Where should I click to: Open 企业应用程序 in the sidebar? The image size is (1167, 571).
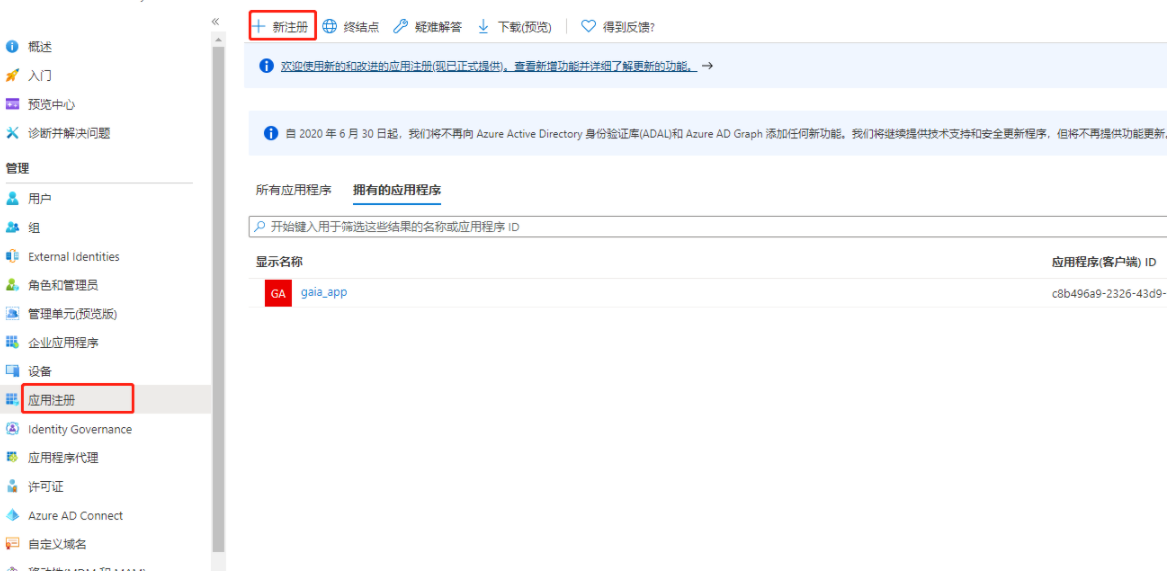pyautogui.click(x=63, y=342)
